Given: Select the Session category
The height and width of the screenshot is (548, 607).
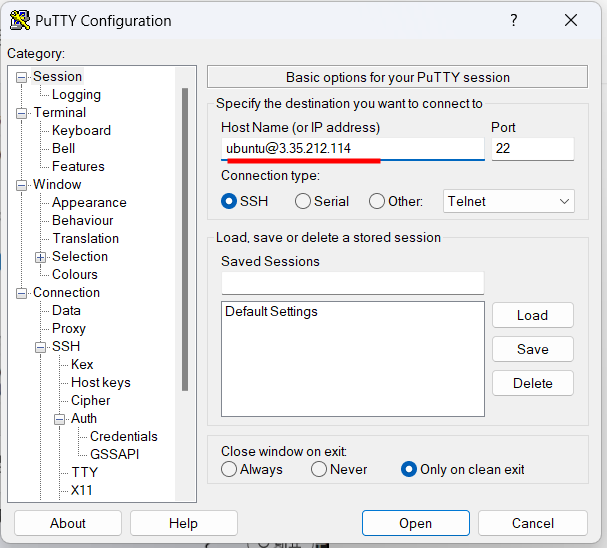Looking at the screenshot, I should click(x=57, y=77).
